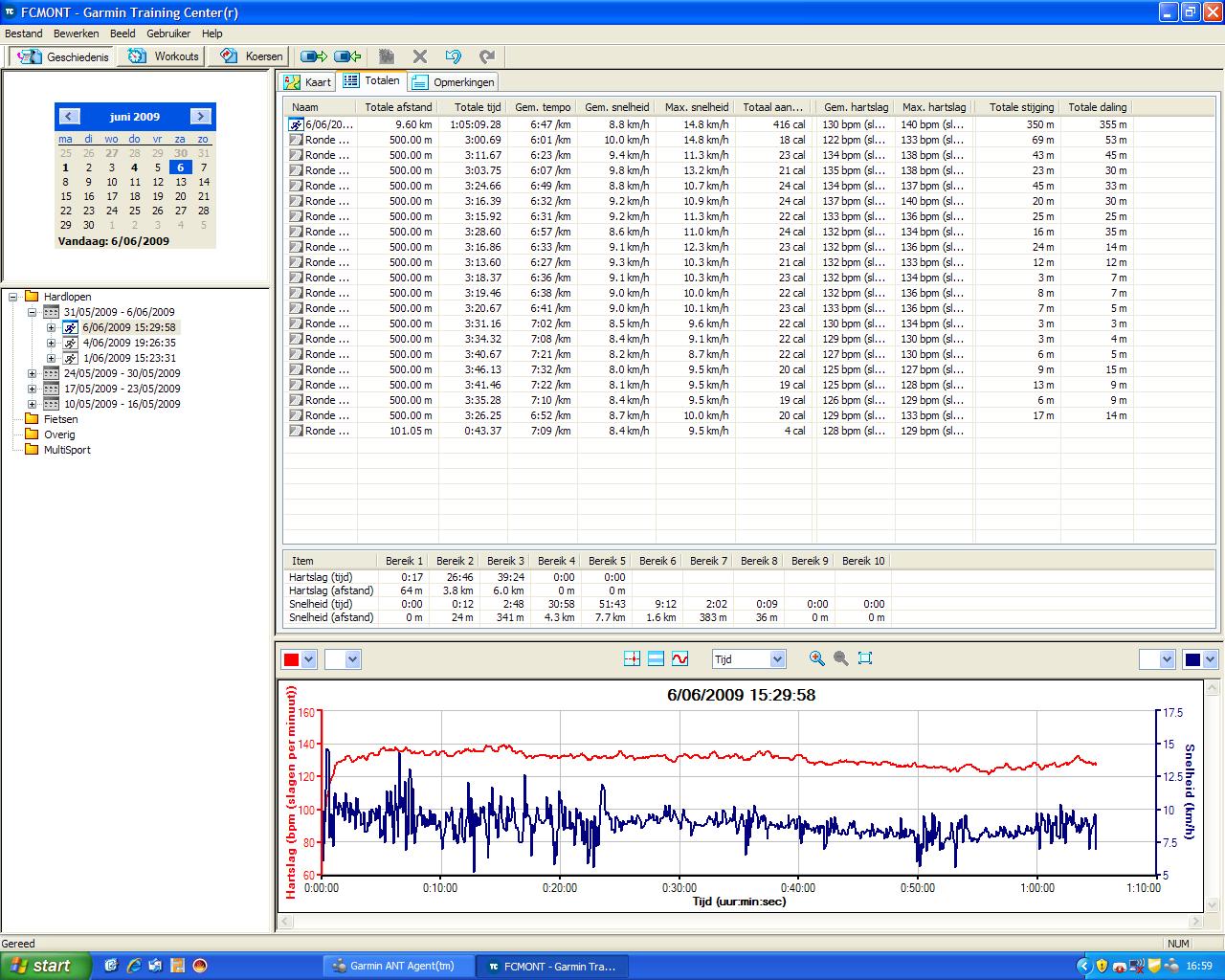This screenshot has height=980, width=1225.
Task: Click the FCMONT Garmin Training Center taskbar button
Action: click(x=552, y=966)
